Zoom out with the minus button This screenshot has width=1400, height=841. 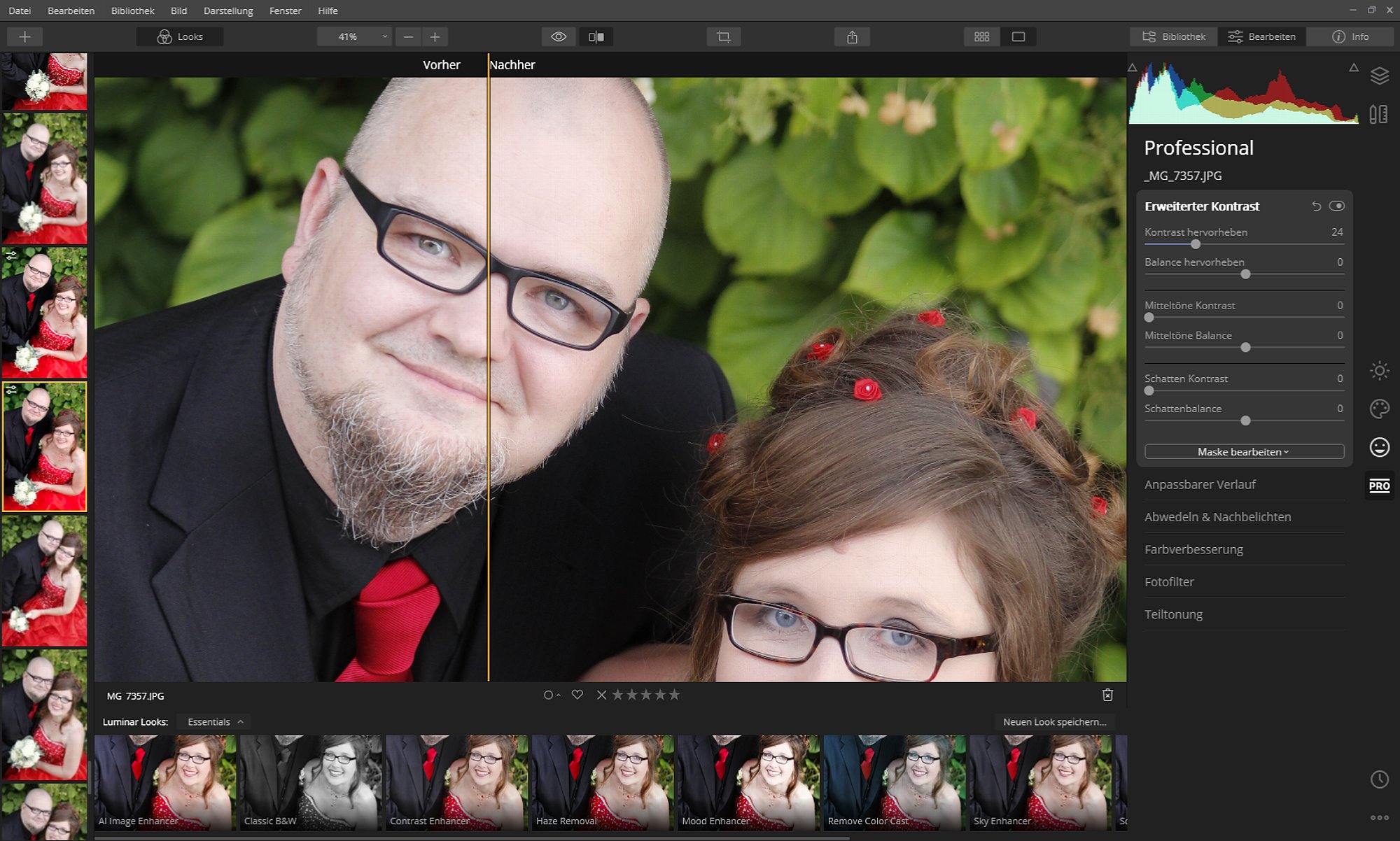pyautogui.click(x=409, y=36)
